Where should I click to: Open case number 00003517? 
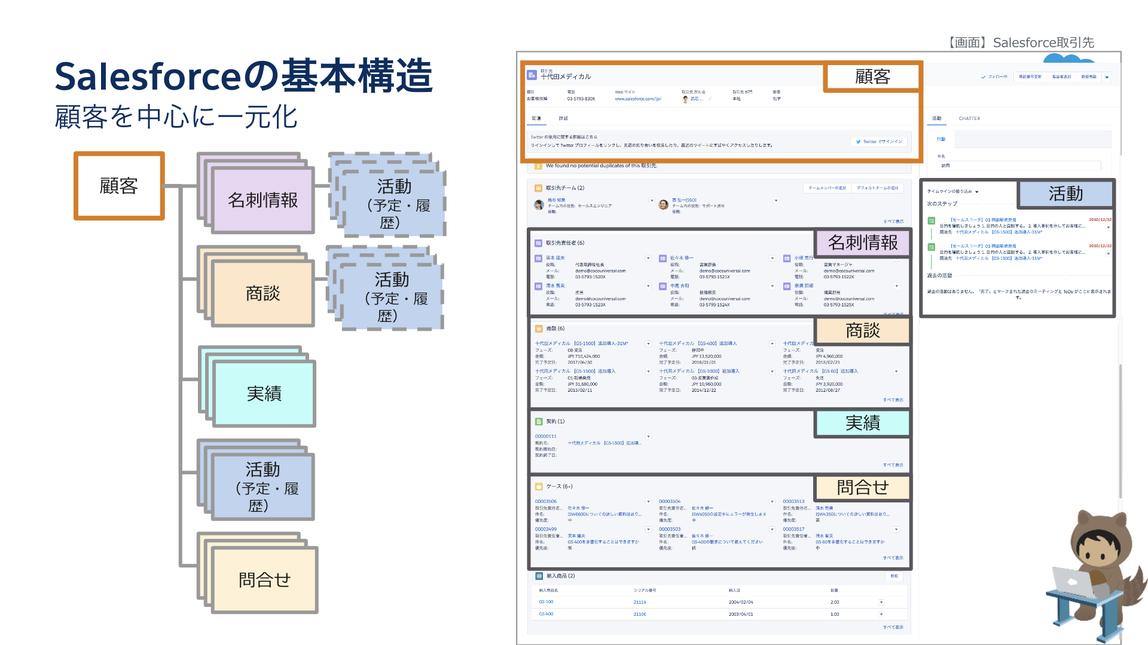point(794,529)
